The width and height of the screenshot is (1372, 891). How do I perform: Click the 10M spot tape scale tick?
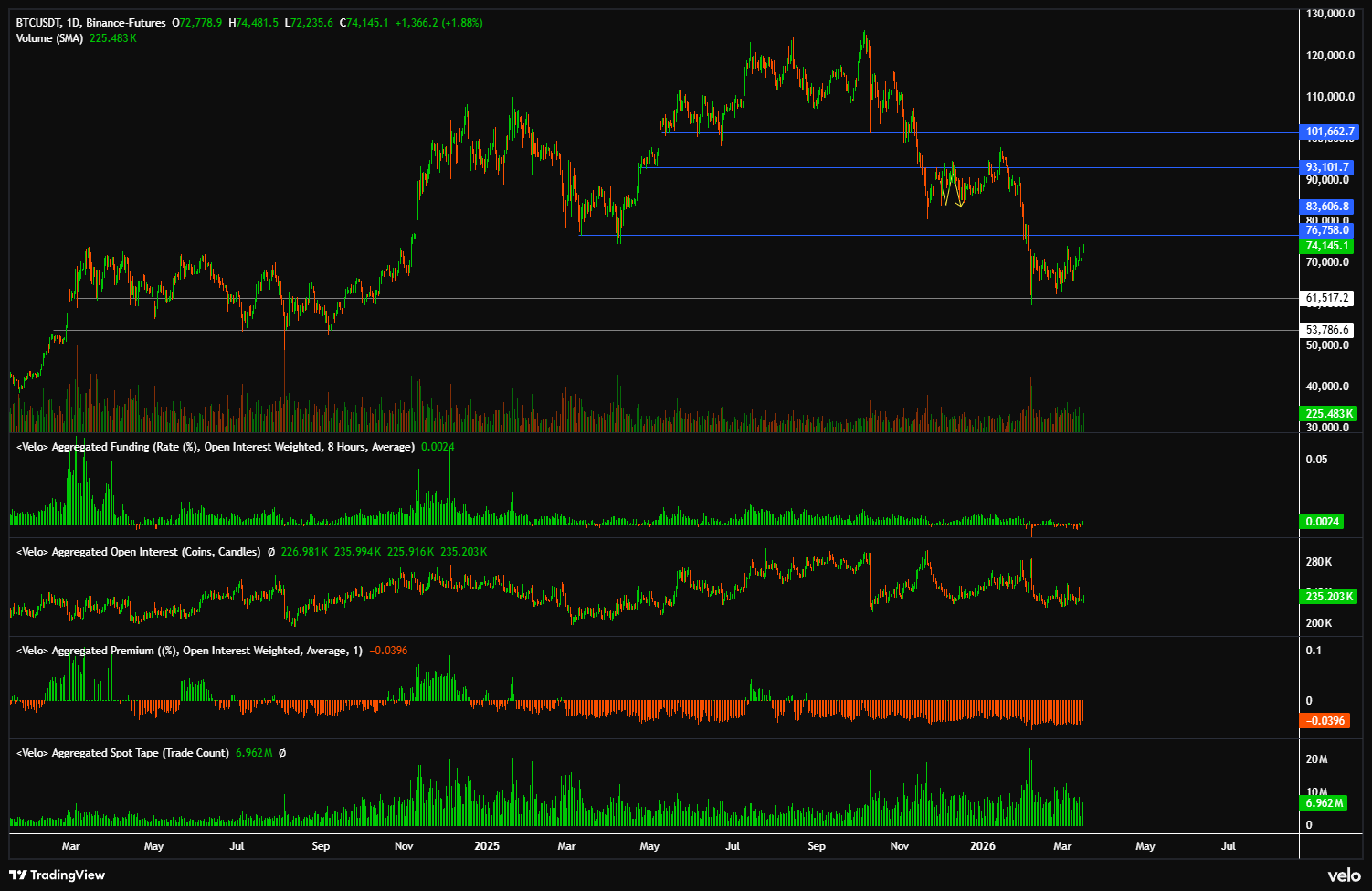(1316, 792)
